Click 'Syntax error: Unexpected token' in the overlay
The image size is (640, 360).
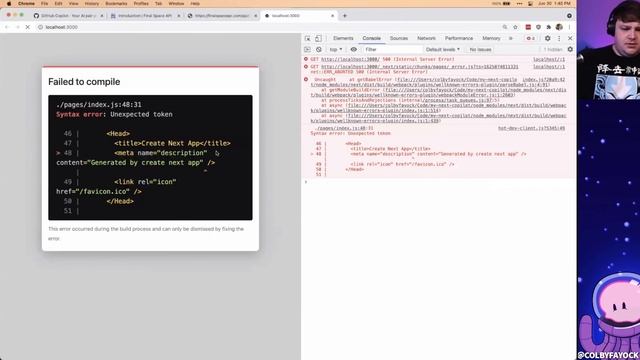(114, 114)
